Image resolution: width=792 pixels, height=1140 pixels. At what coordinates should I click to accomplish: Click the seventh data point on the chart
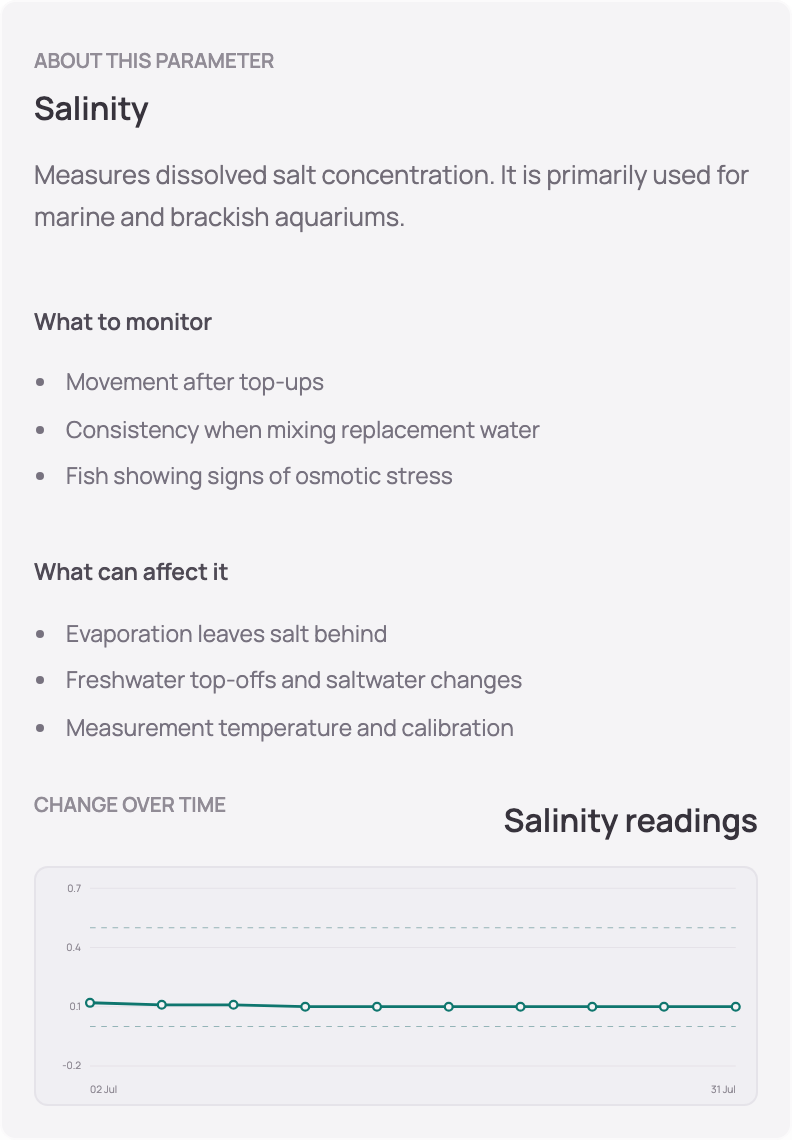520,1007
